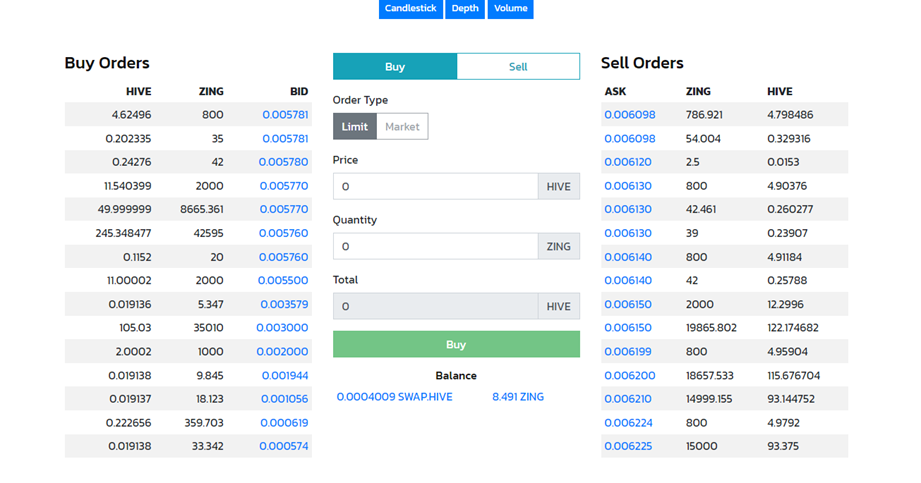The image size is (921, 483).
Task: Click the BID column header
Action: pos(299,92)
